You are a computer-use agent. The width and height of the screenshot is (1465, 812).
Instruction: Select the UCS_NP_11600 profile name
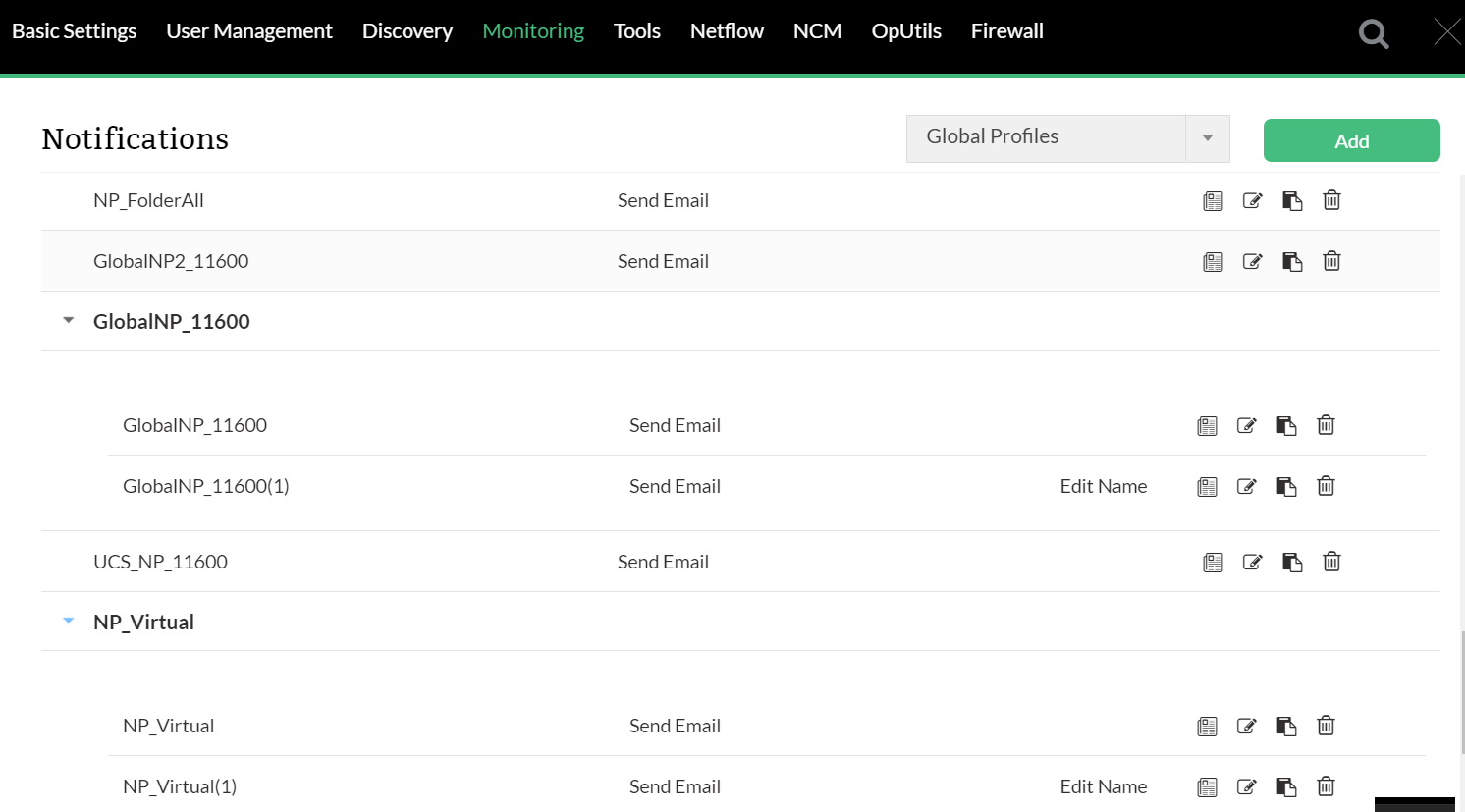160,562
